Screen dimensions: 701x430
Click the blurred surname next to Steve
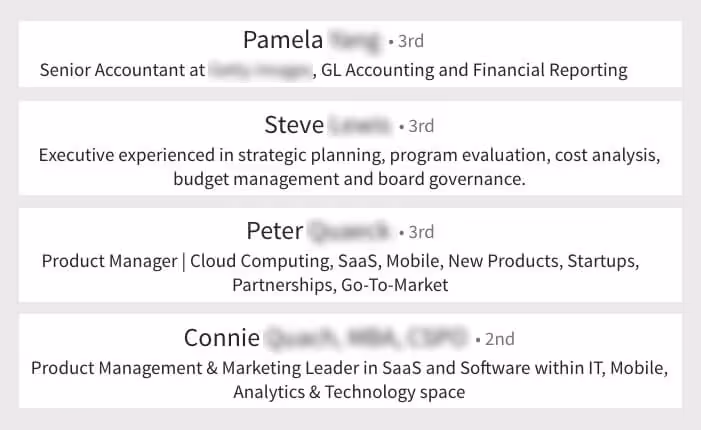coord(360,126)
